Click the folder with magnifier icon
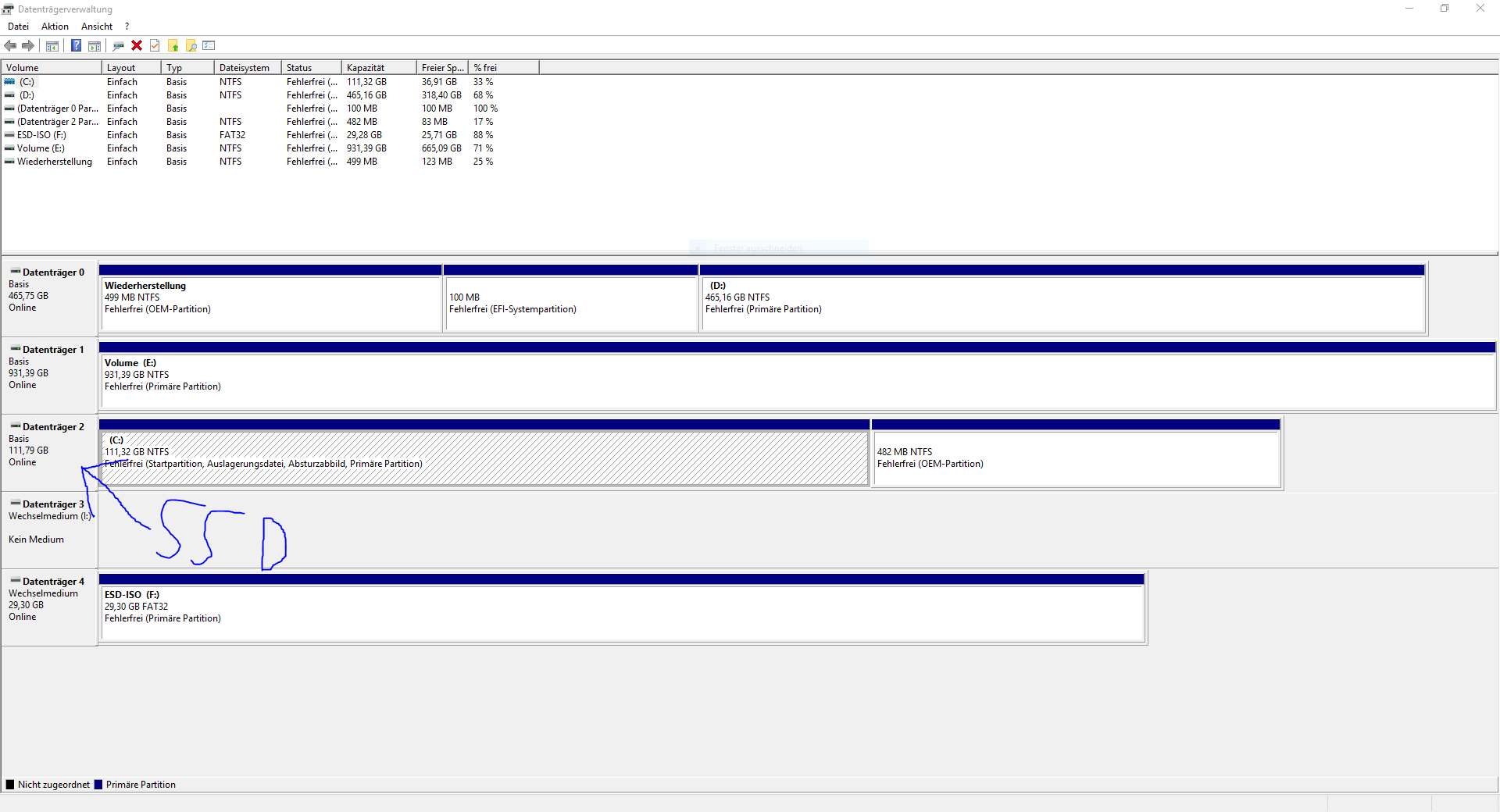Screen dimensions: 1500x812 pyautogui.click(x=191, y=46)
